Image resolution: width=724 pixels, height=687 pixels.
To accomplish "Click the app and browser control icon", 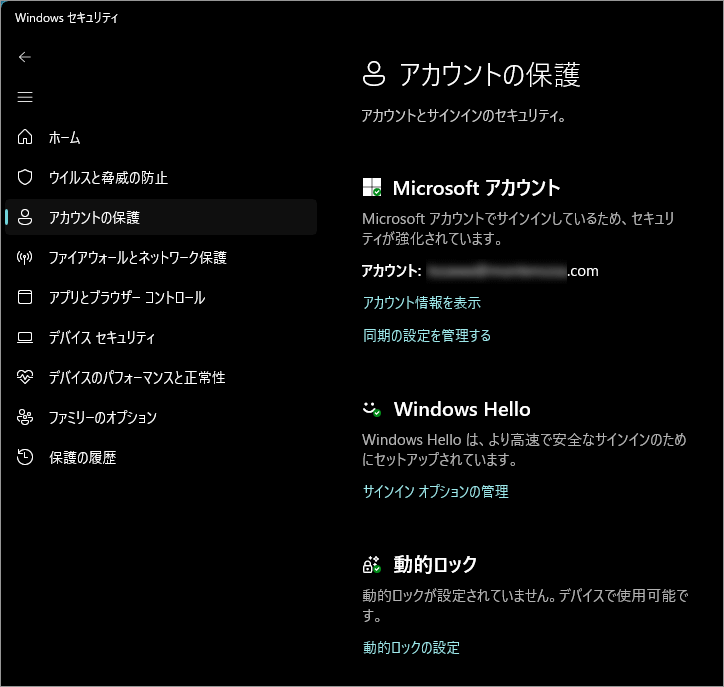I will (x=26, y=298).
